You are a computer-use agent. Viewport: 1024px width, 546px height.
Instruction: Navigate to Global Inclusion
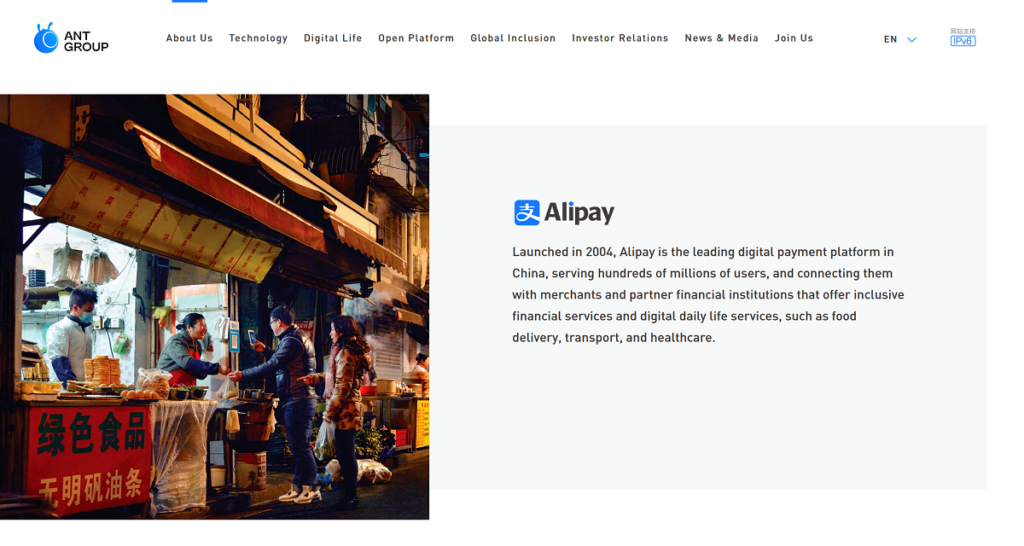tap(513, 38)
